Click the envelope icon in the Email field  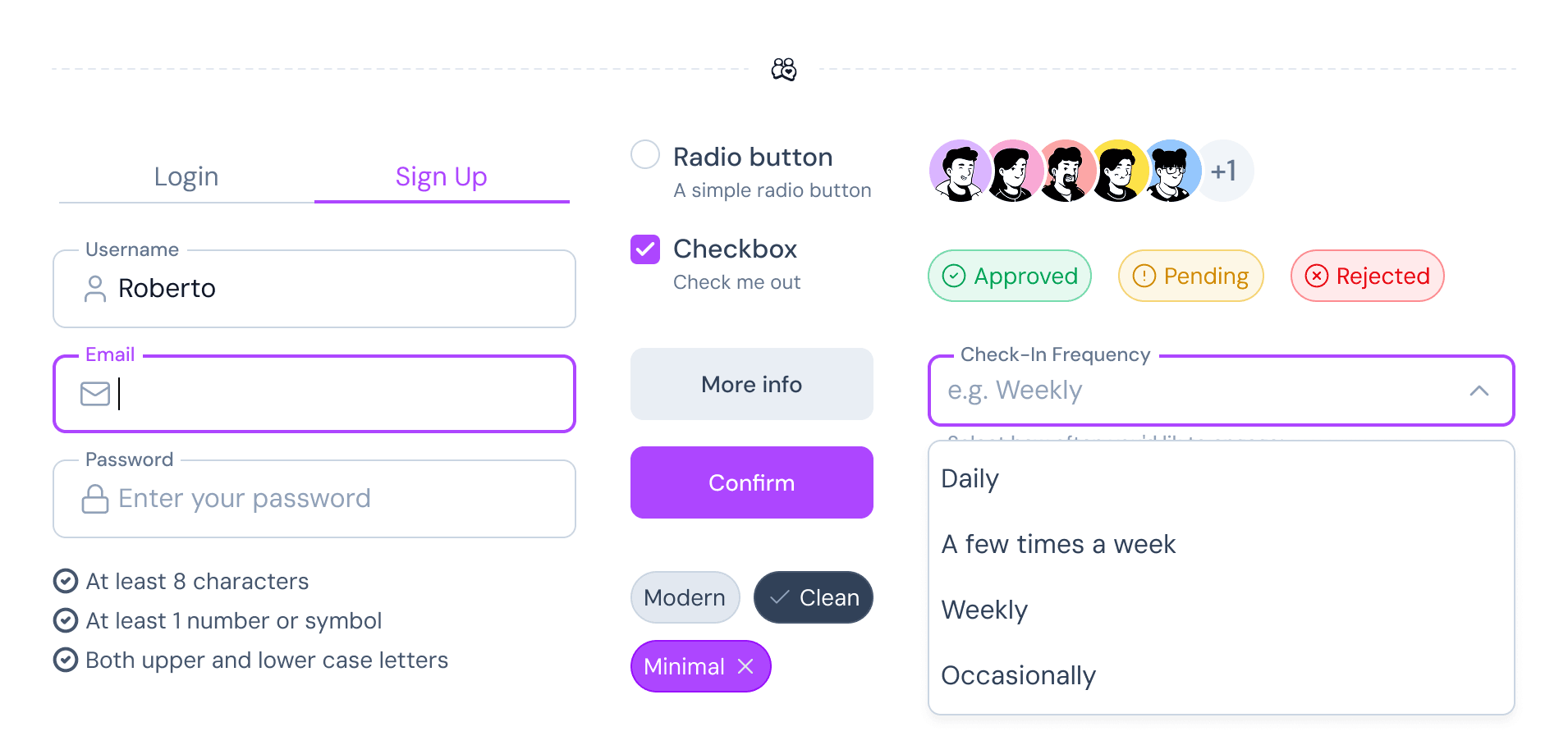94,394
